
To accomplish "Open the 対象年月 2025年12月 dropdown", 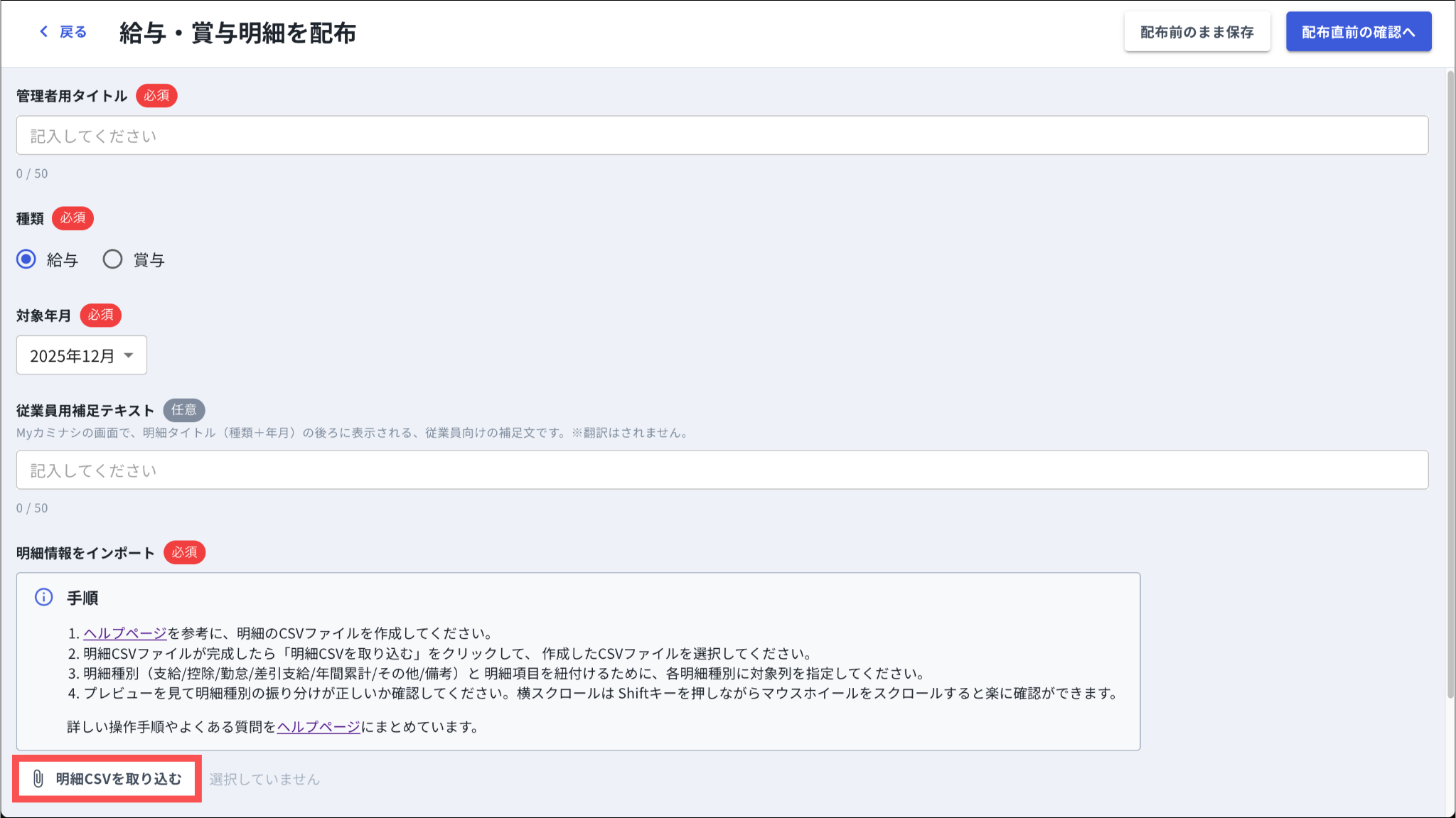I will [x=81, y=355].
